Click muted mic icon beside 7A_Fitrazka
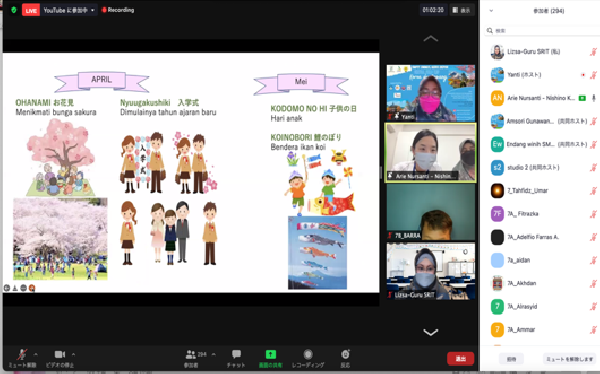The height and width of the screenshot is (374, 600). tap(593, 214)
